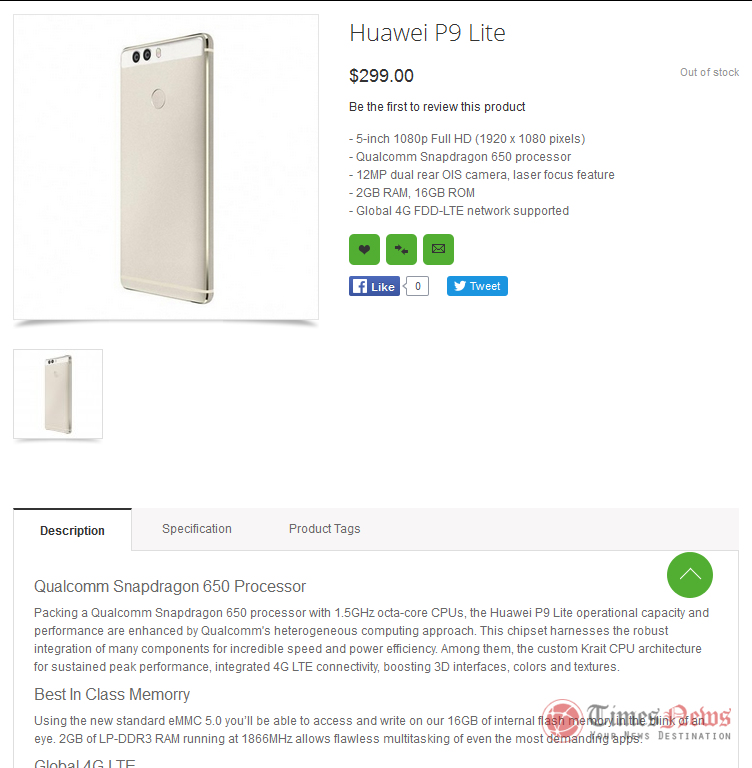752x768 pixels.
Task: Click 'Be the first to review this product'
Action: click(x=437, y=107)
